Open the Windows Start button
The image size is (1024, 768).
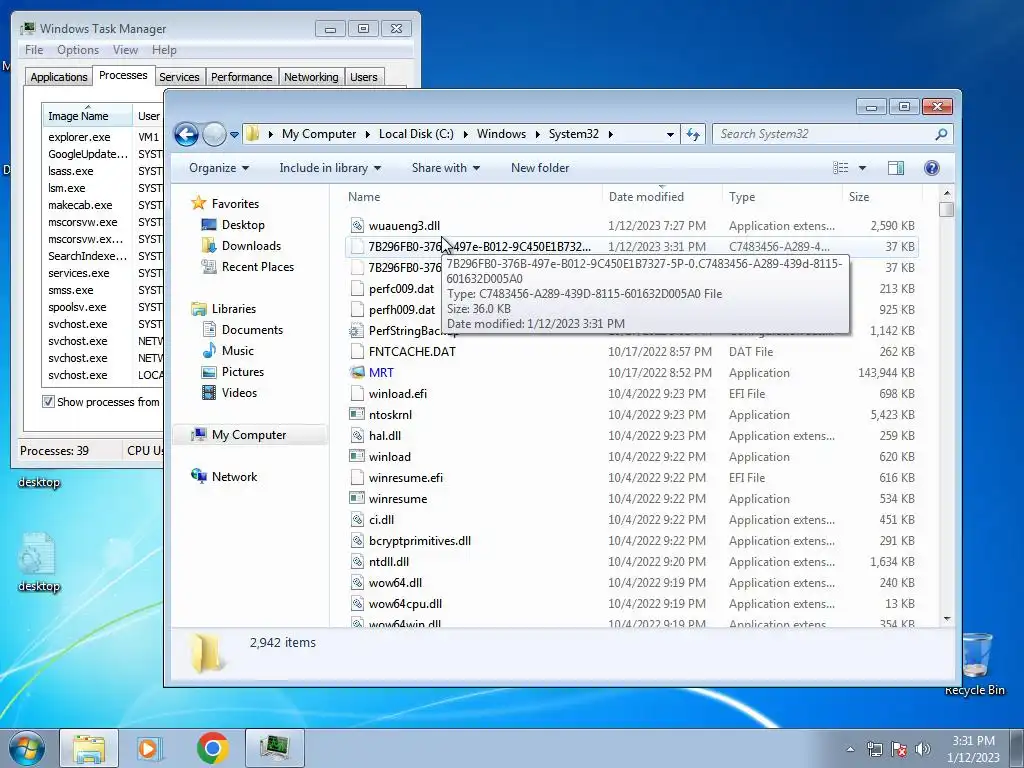[27, 748]
